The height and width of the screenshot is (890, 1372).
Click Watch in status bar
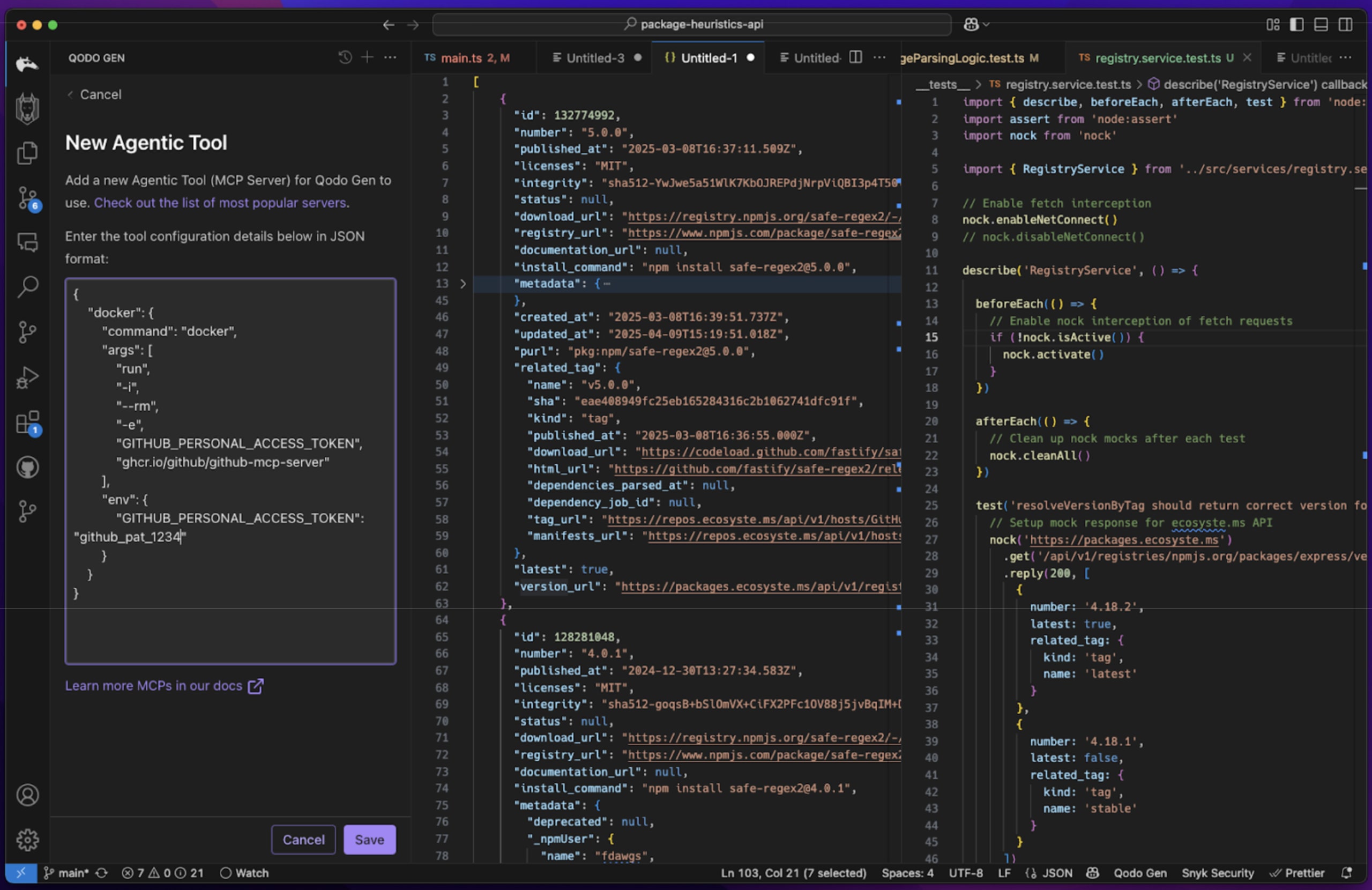tap(244, 873)
